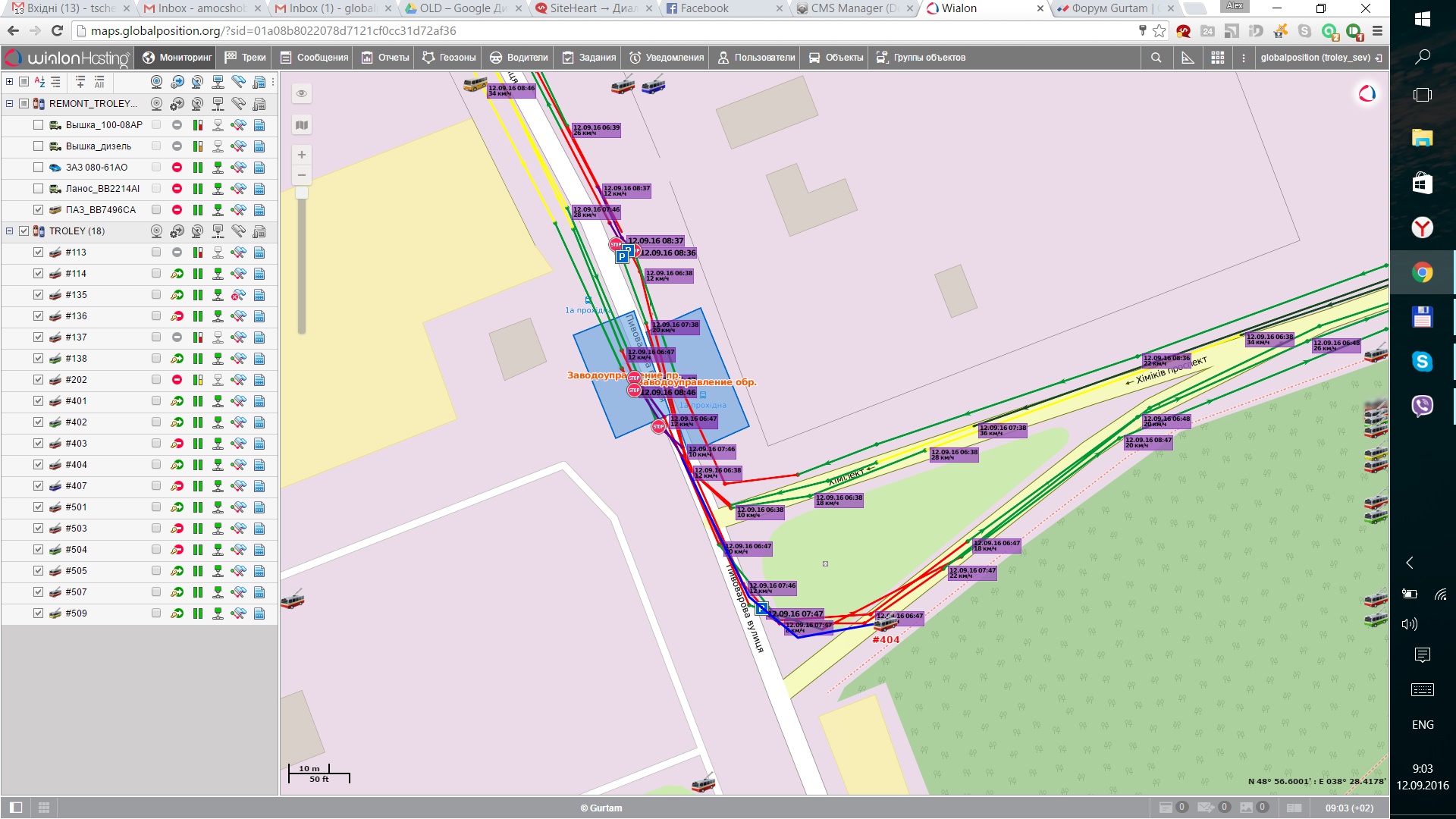Sort the unit list alphabetically with the A-Z icon
This screenshot has height=819, width=1456.
tap(39, 82)
